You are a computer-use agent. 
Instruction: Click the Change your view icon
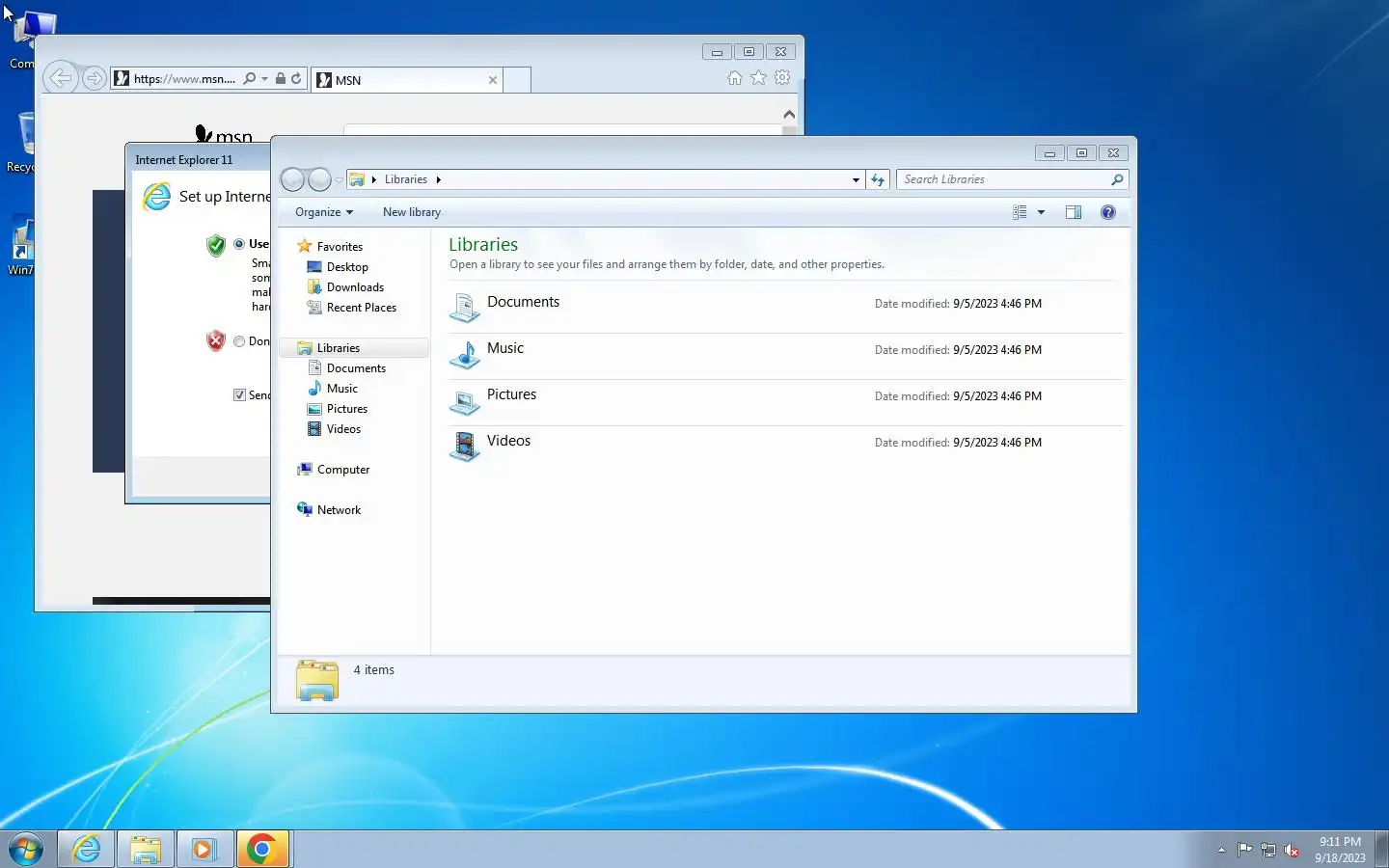[1020, 212]
